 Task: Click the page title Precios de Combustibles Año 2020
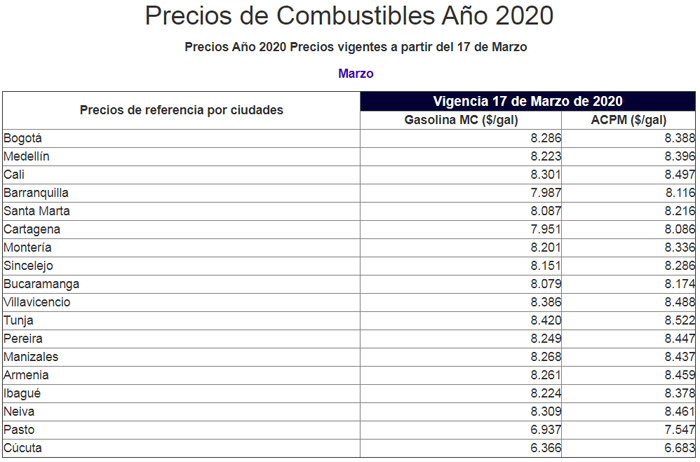point(349,17)
